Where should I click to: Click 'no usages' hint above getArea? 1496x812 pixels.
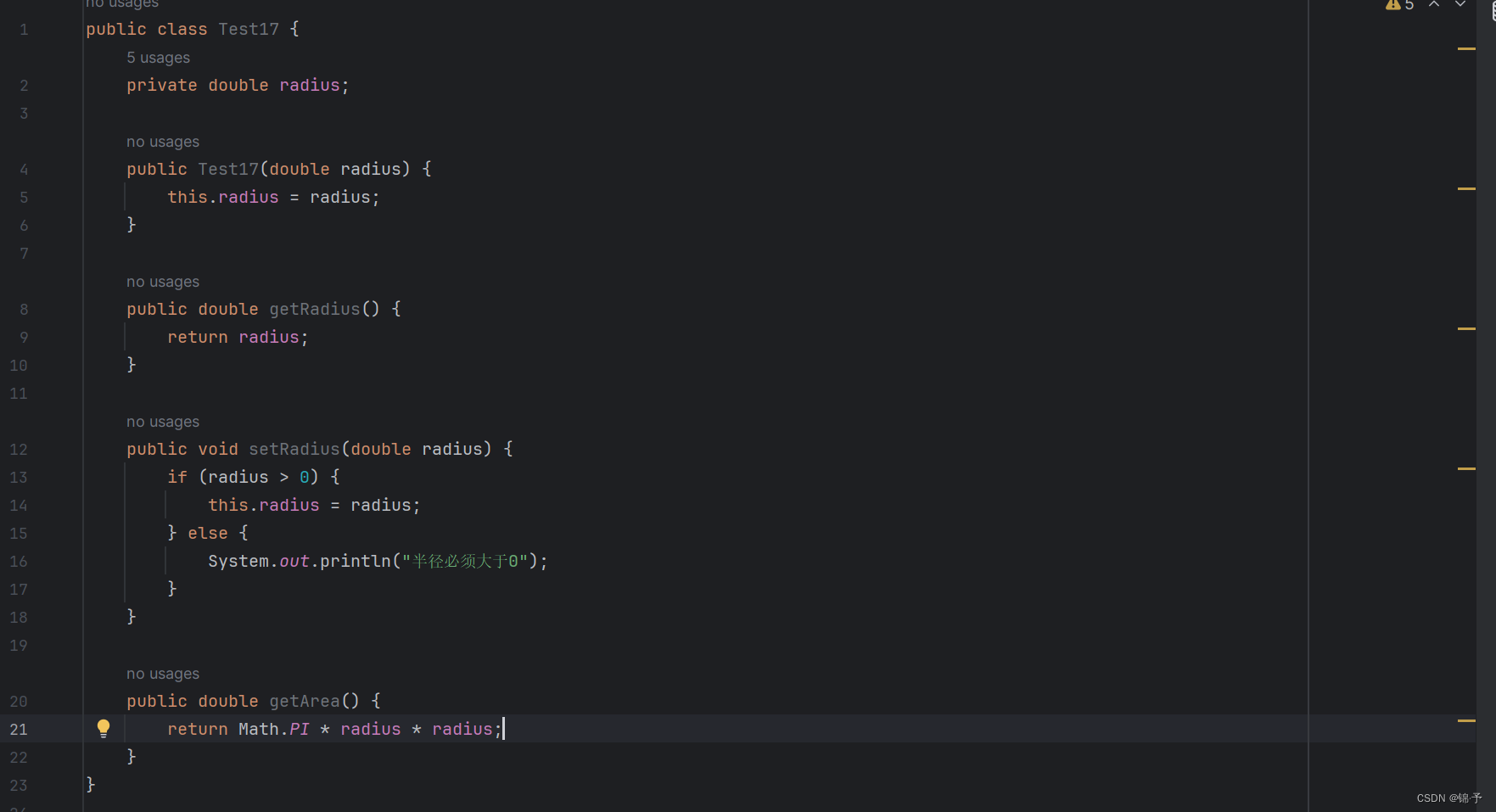pyautogui.click(x=163, y=674)
